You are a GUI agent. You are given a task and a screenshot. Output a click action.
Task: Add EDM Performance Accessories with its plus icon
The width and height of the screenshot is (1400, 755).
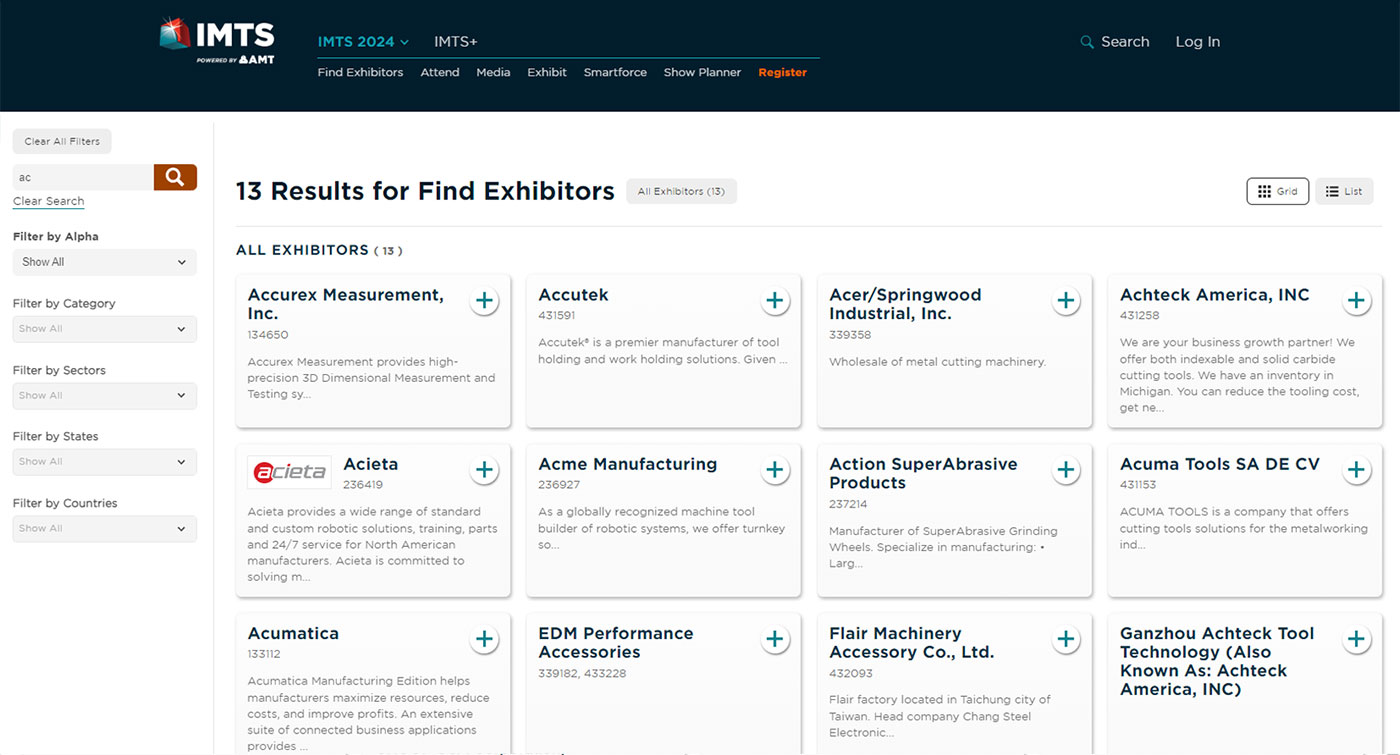tap(775, 638)
